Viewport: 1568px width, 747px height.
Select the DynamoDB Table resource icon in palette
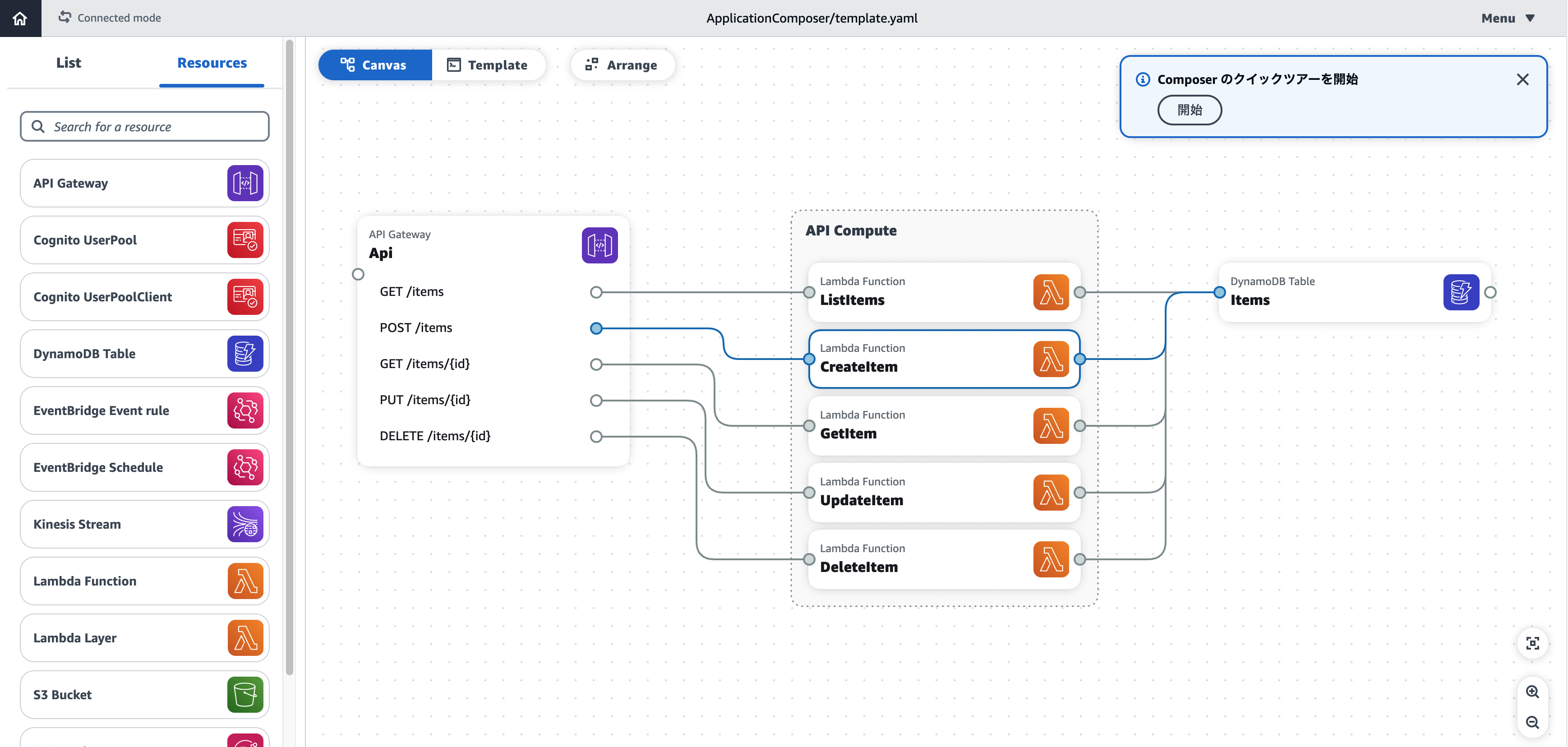point(245,354)
